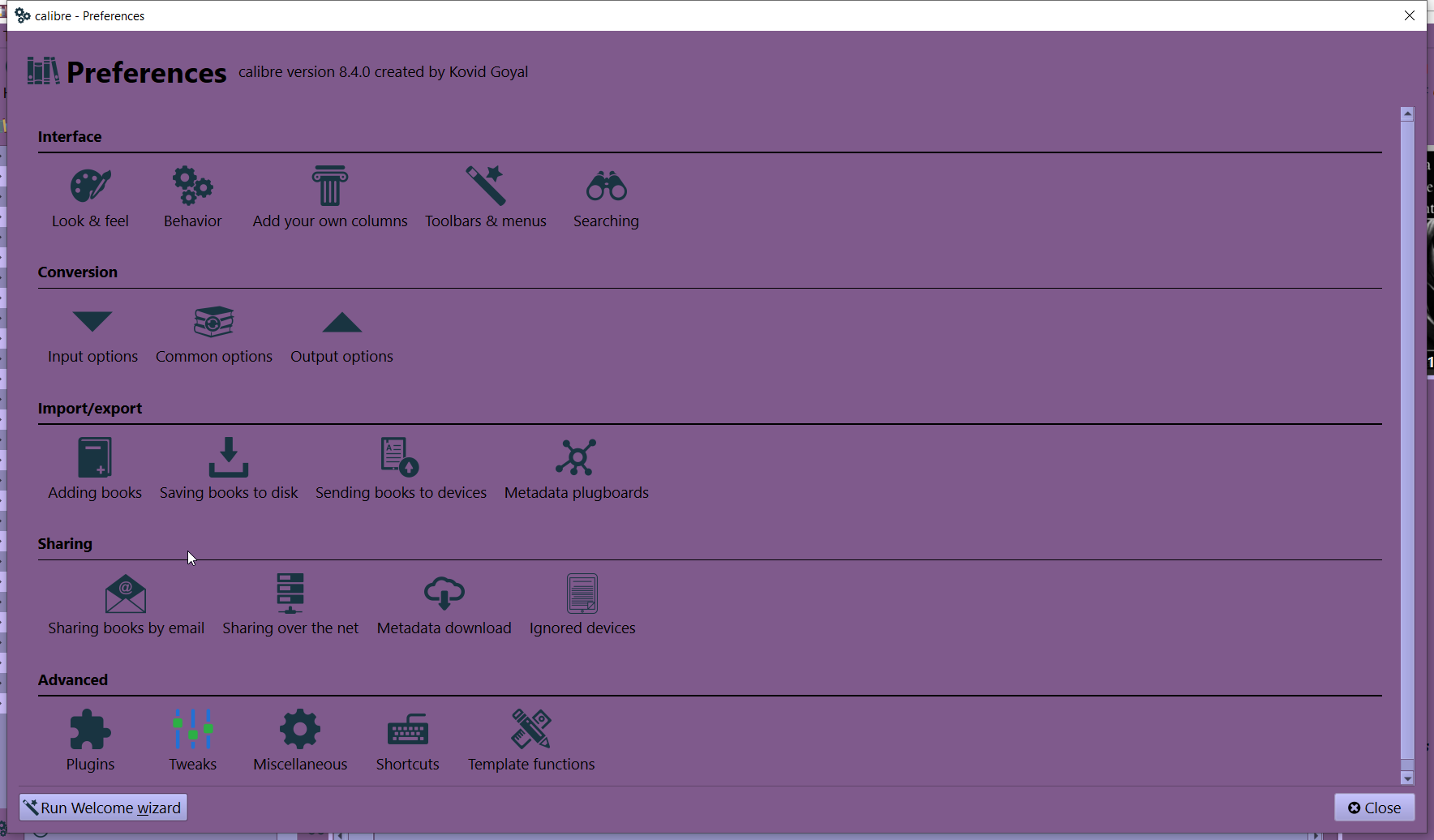1434x840 pixels.
Task: Close the Preferences window with the title bar X
Action: click(x=1410, y=15)
